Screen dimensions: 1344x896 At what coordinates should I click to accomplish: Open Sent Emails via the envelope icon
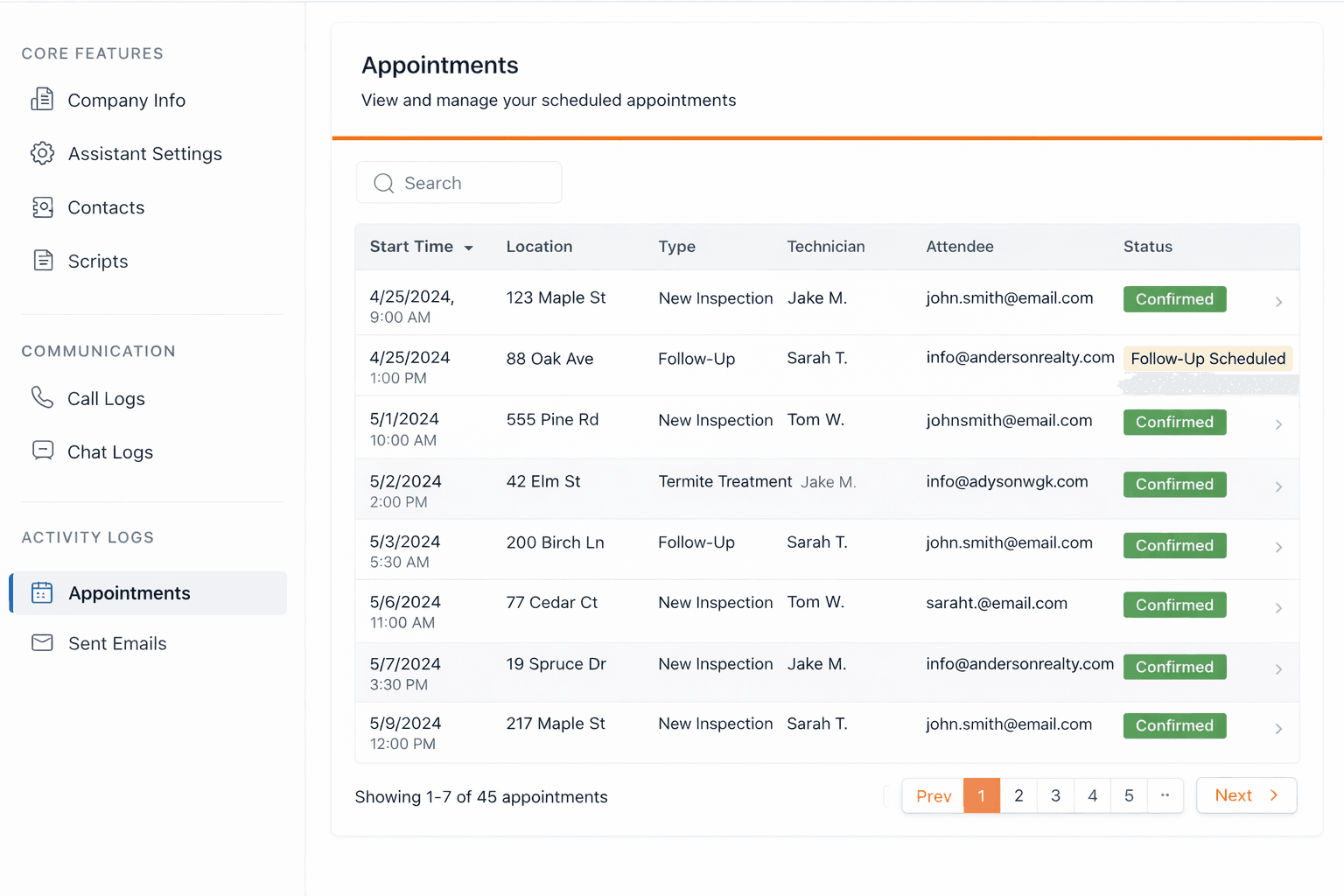coord(42,642)
